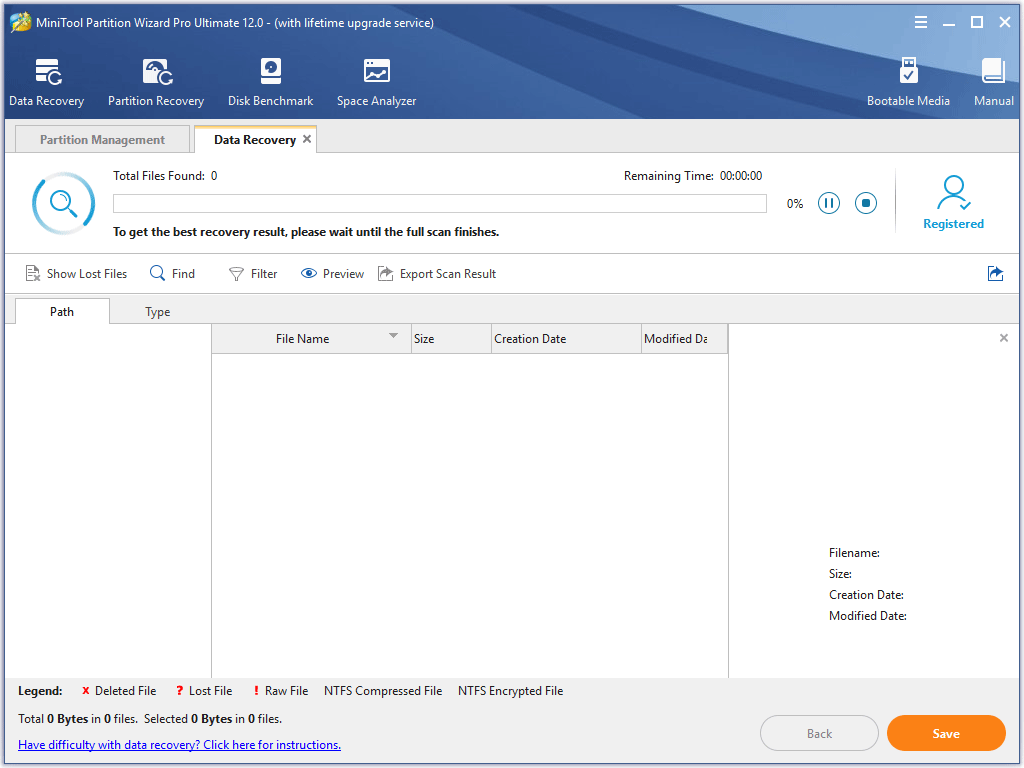Click the 'Total 0 Bytes in 0 files' status text
The image size is (1024, 768).
(x=78, y=719)
